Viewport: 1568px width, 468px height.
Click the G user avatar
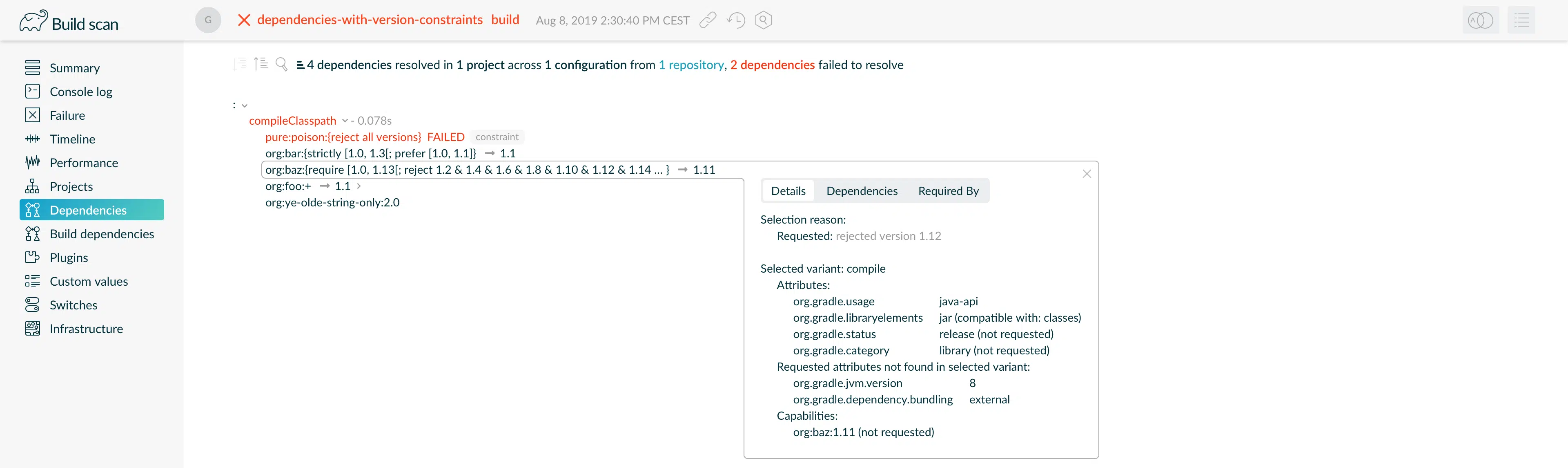208,20
